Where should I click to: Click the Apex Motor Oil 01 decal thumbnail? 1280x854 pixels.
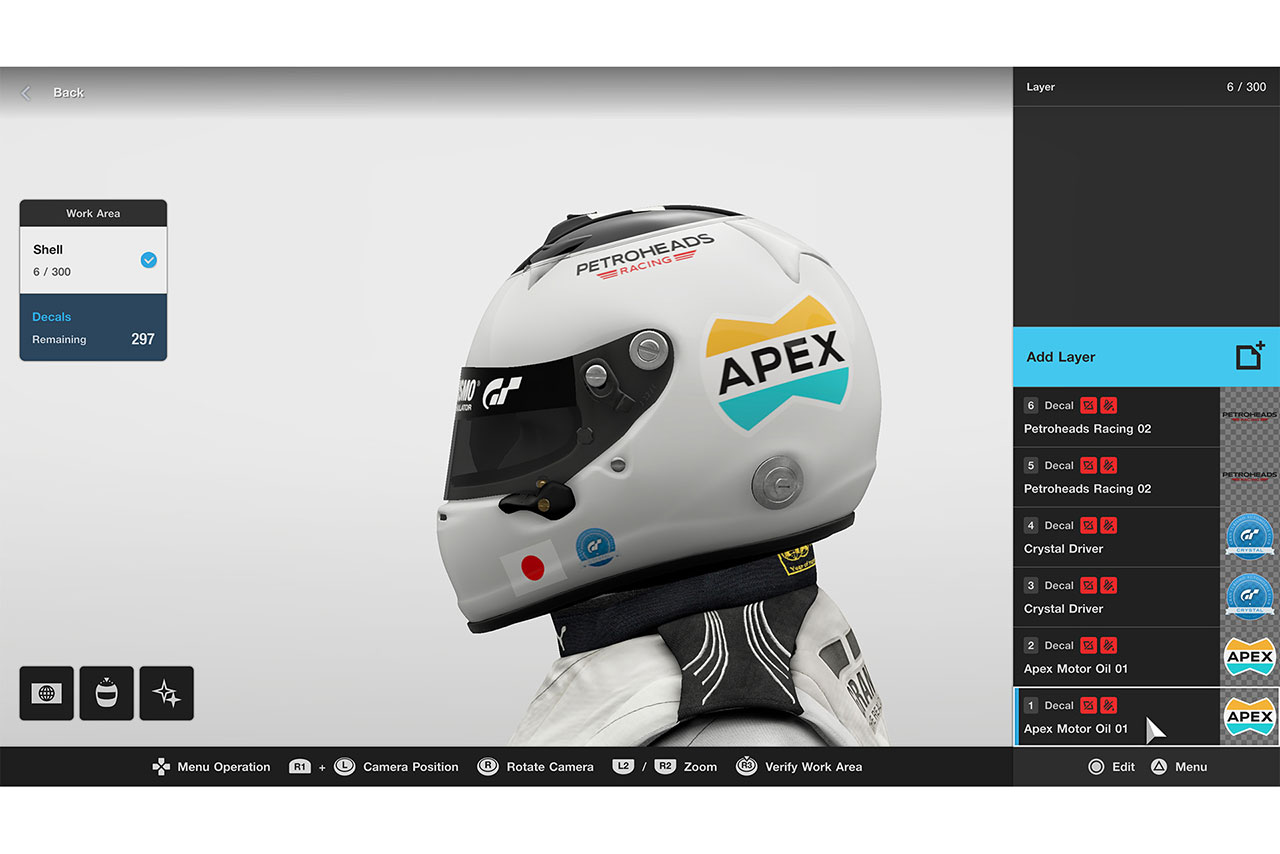[x=1249, y=716]
